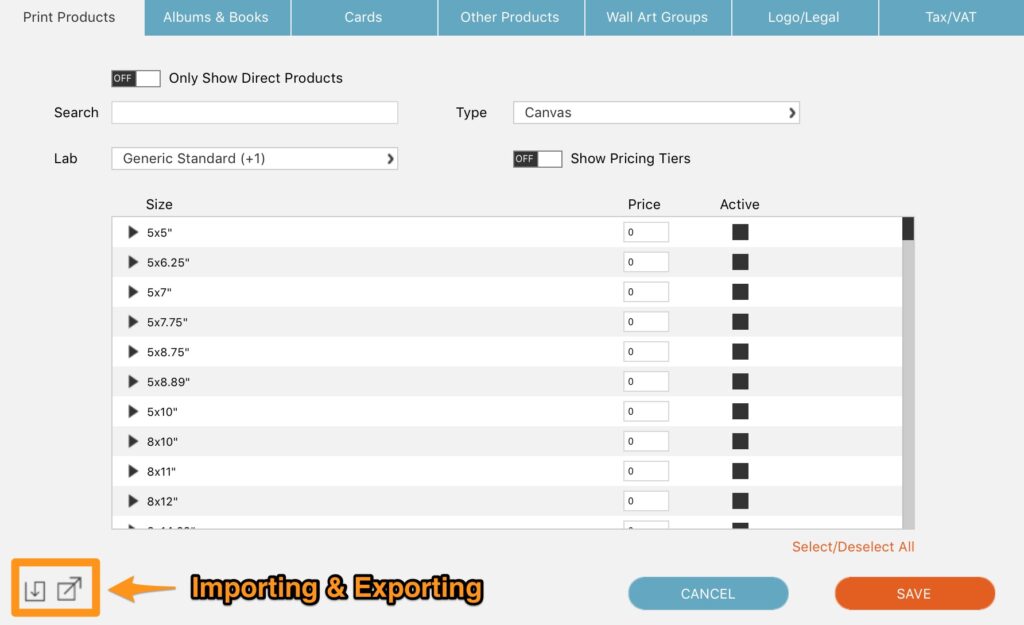1024x625 pixels.
Task: Select the 8x11" size label
Action: [x=161, y=472]
